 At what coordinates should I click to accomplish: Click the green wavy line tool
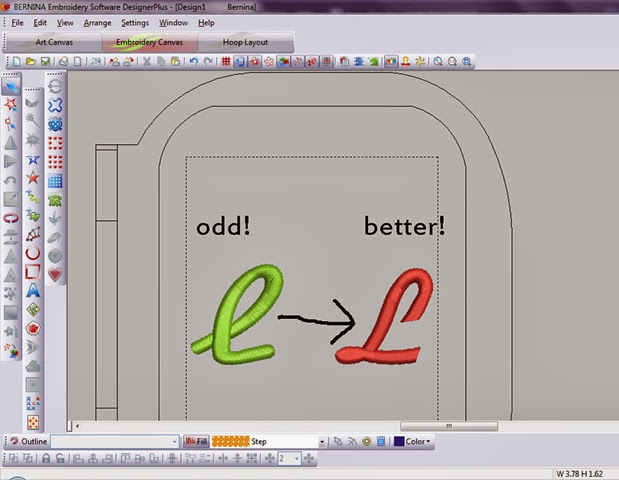click(x=33, y=197)
